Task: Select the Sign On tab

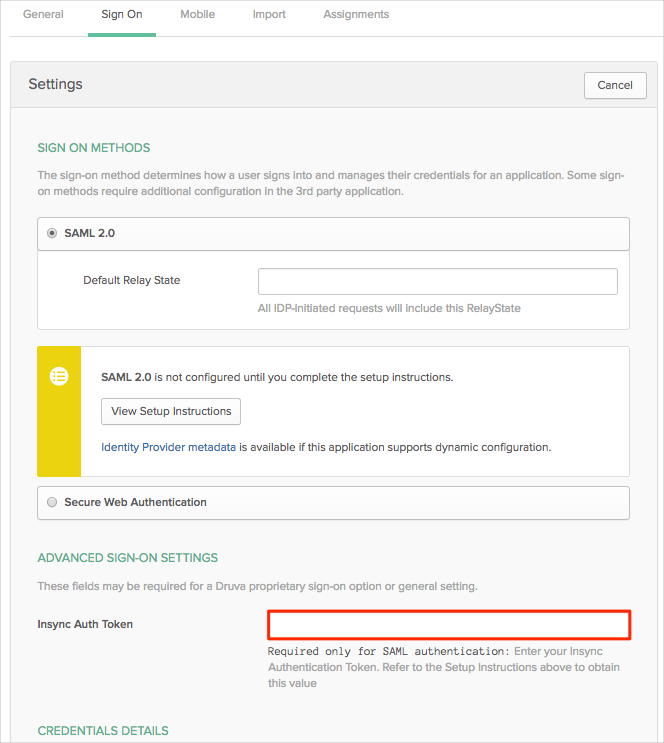Action: coord(121,15)
